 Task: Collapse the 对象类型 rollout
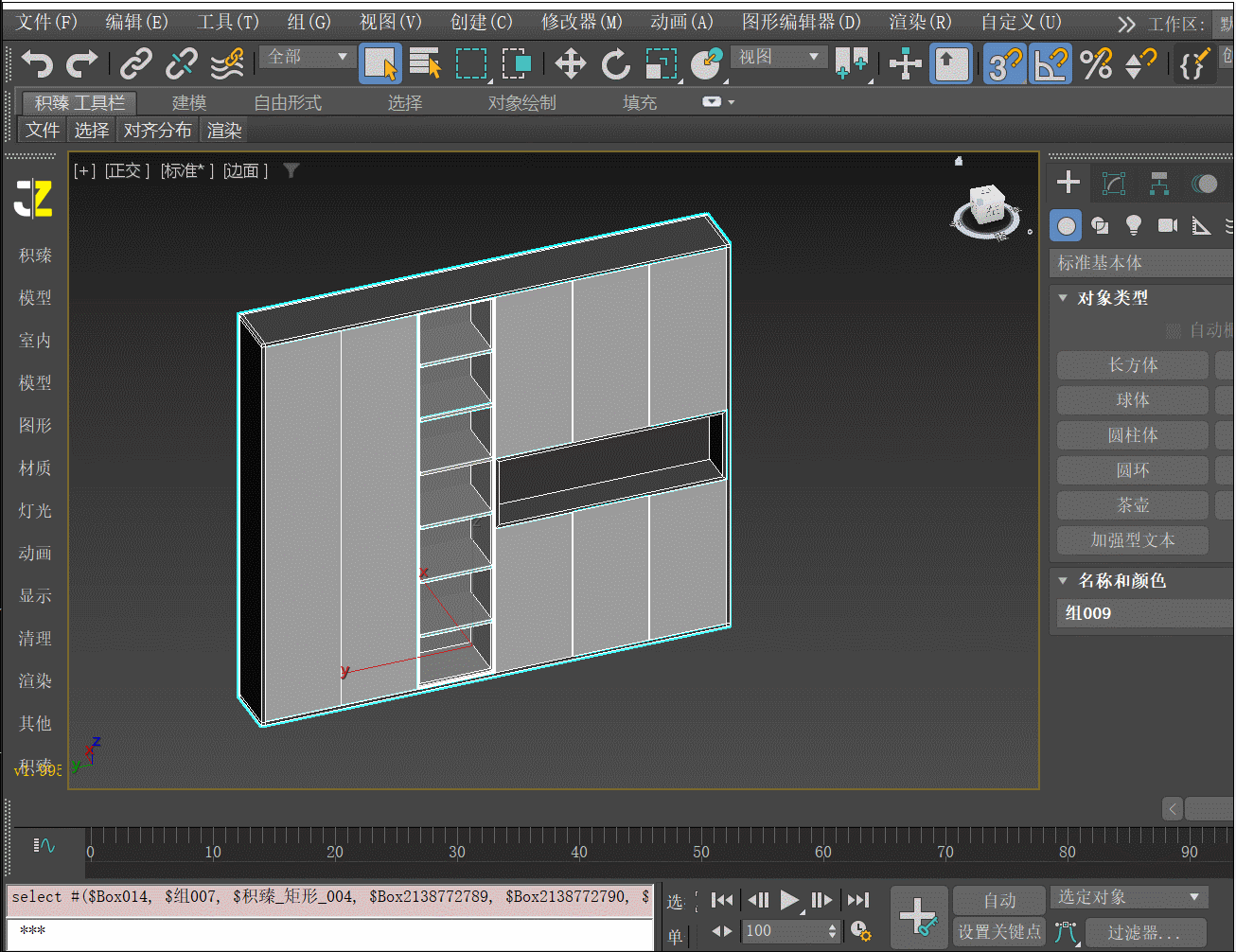click(x=1063, y=298)
